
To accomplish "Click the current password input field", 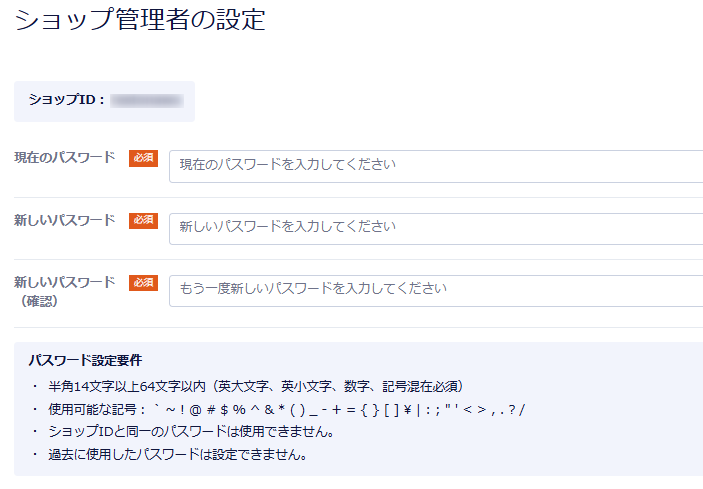I will click(436, 165).
